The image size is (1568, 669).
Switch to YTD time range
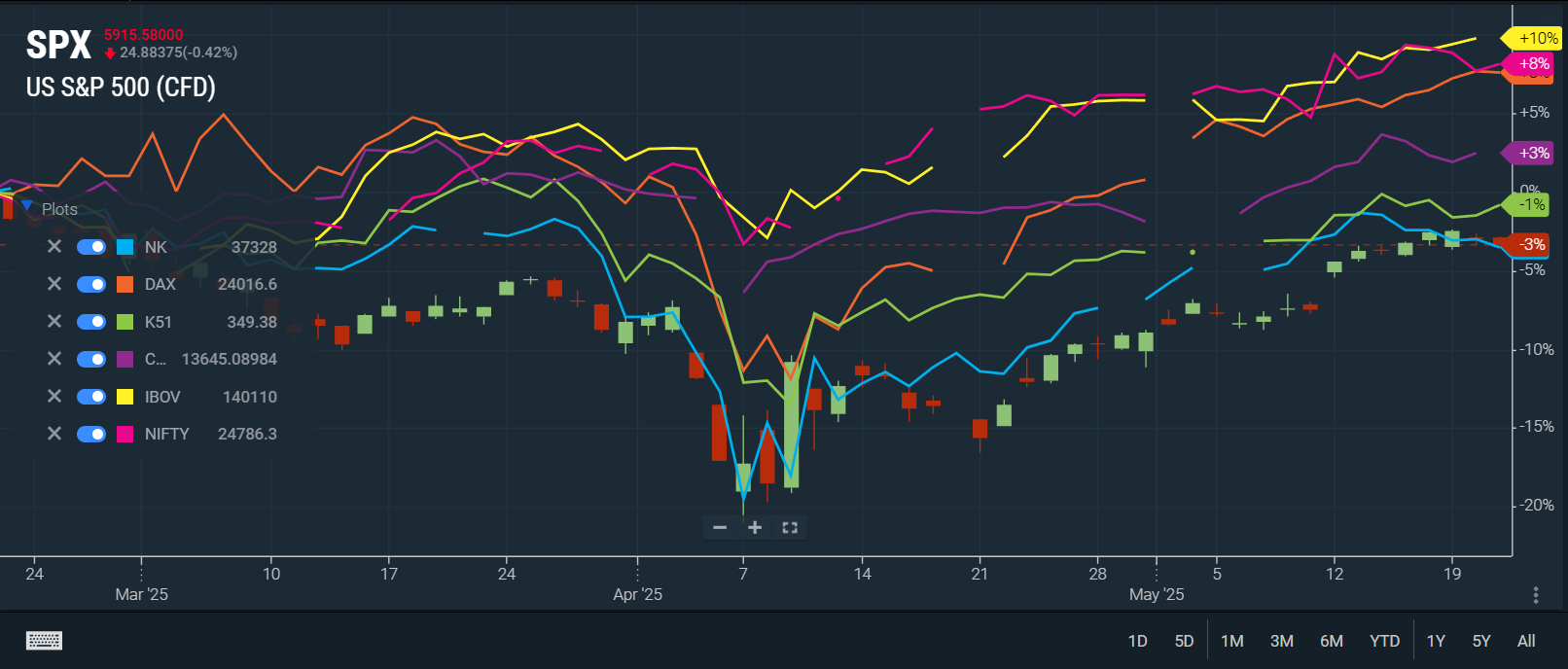(1384, 641)
